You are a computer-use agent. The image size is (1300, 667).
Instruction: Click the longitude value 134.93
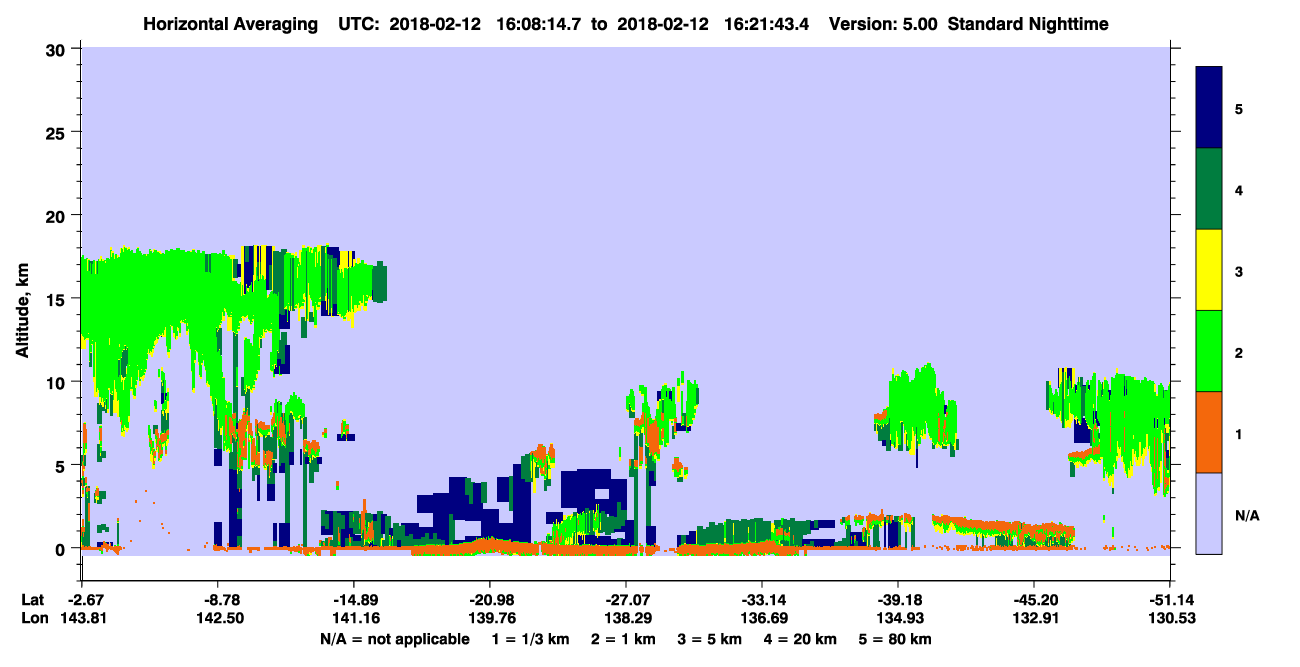coord(899,618)
